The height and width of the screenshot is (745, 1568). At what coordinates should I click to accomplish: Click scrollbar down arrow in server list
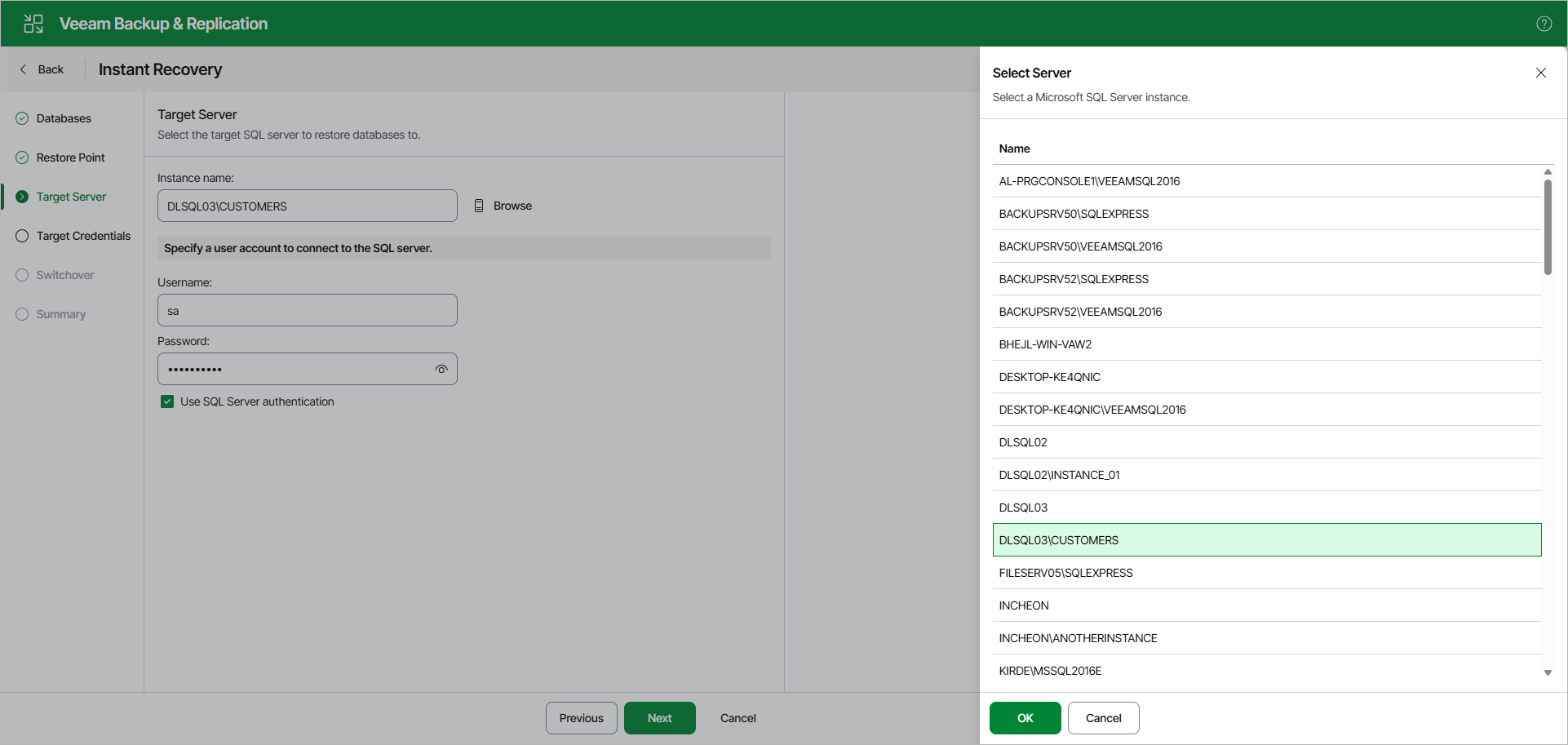(x=1548, y=673)
